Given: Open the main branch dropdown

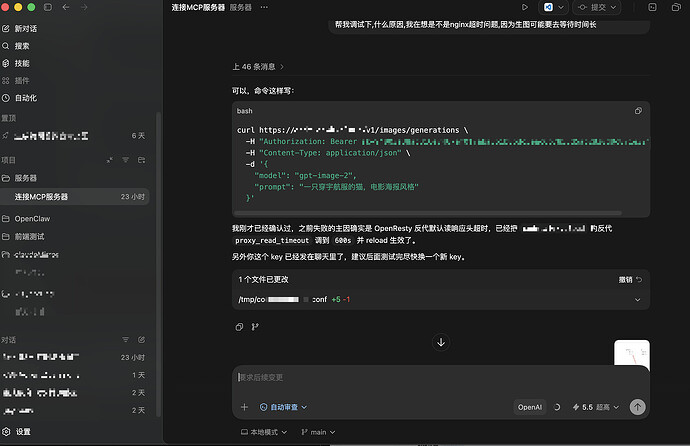Looking at the screenshot, I should tap(318, 432).
